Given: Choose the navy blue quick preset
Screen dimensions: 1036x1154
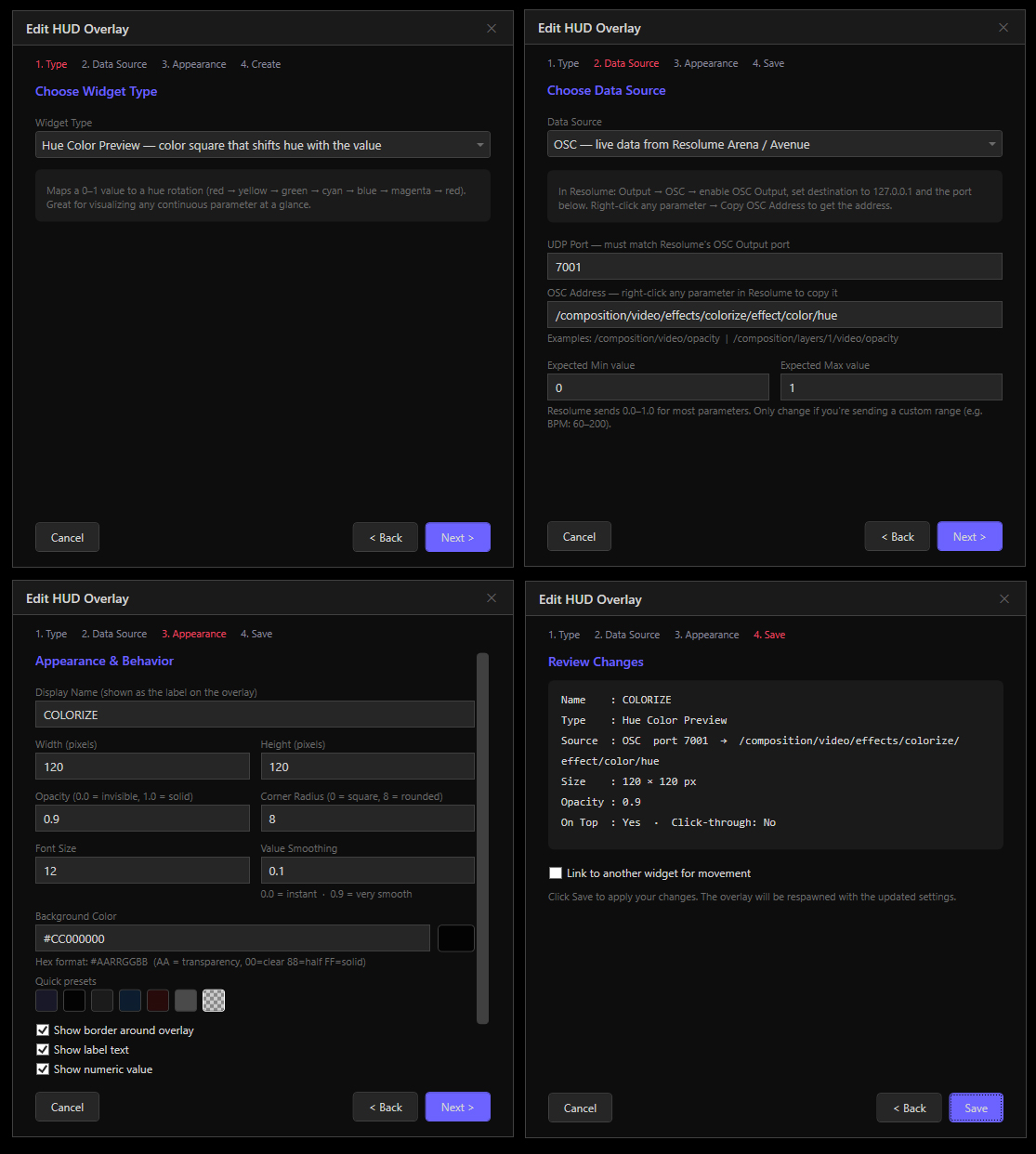Looking at the screenshot, I should pos(129,1000).
